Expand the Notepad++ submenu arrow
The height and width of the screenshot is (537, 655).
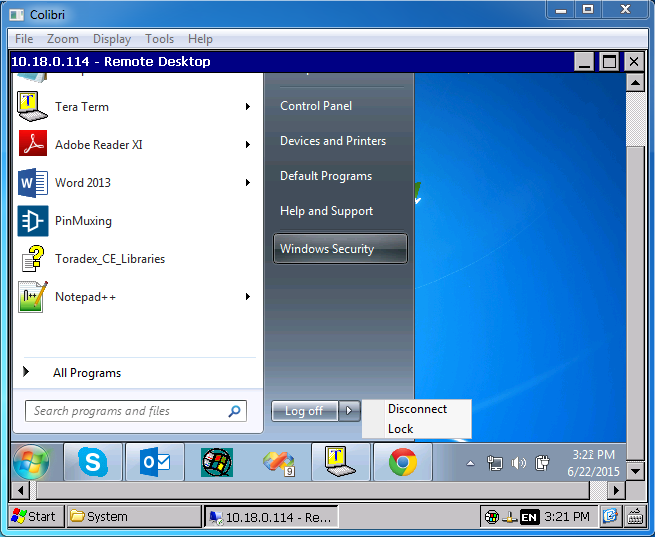(x=248, y=296)
